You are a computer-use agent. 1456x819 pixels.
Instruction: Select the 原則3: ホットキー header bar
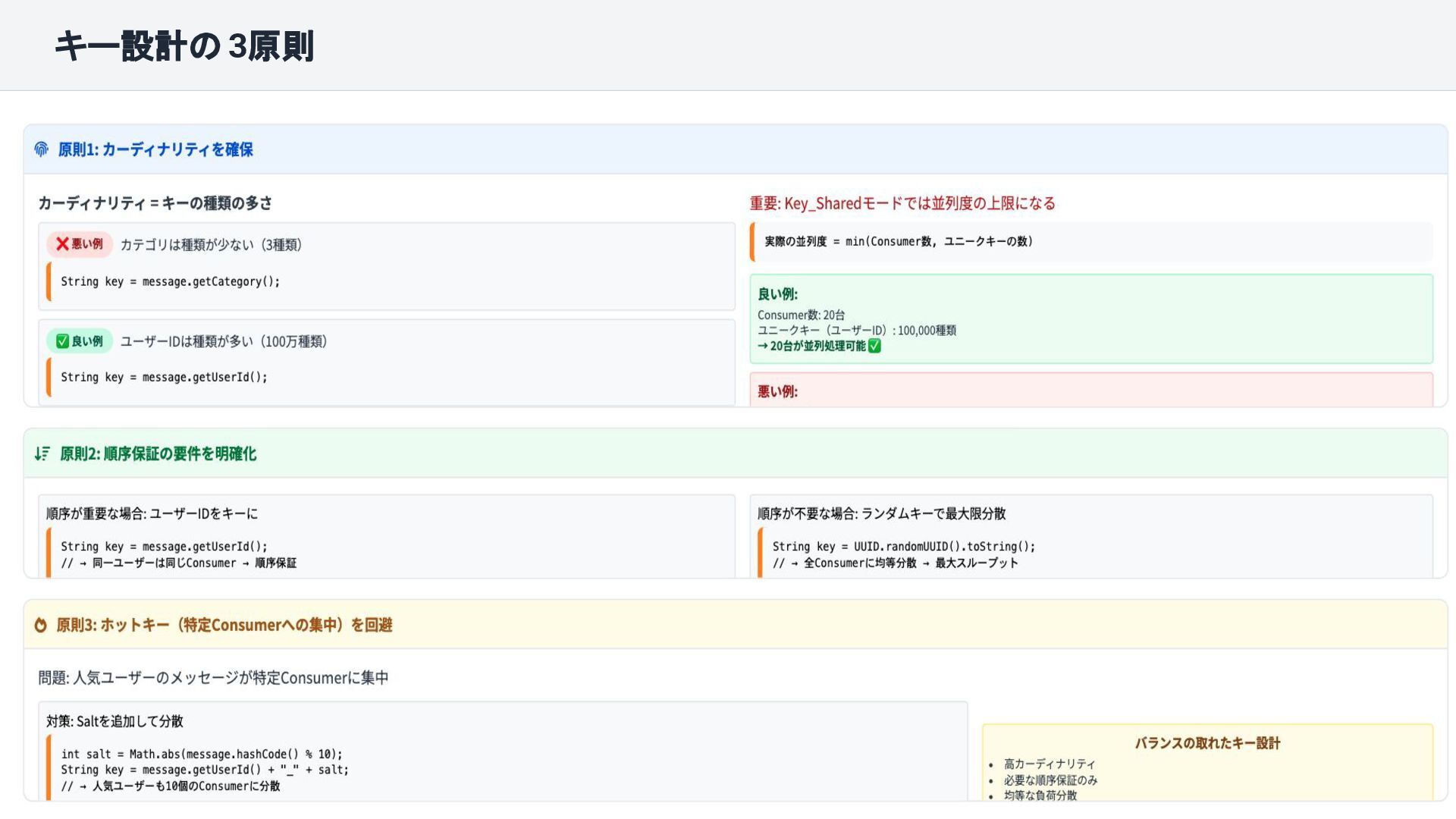[x=224, y=625]
